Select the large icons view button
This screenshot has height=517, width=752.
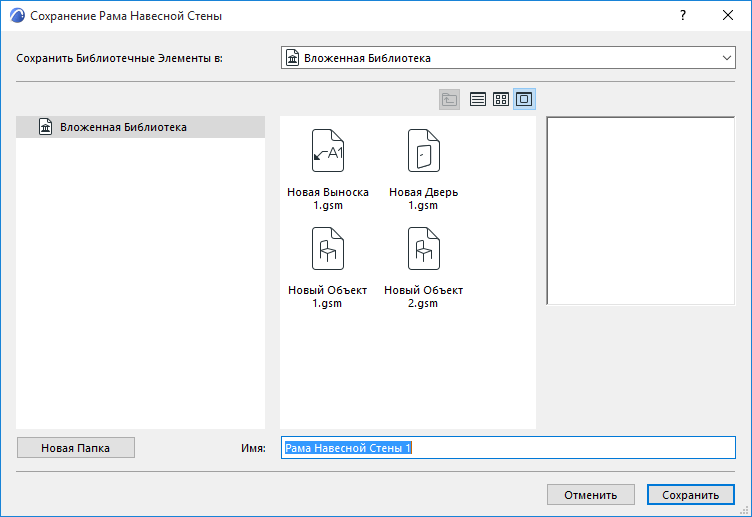[x=524, y=99]
